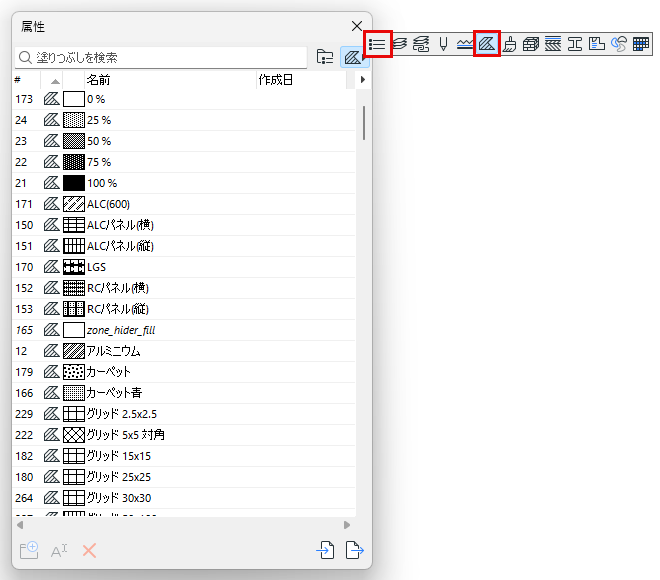Screen dimensions: 660x580
Task: Select the RCパネル(横) fill name
Action: coord(118,288)
